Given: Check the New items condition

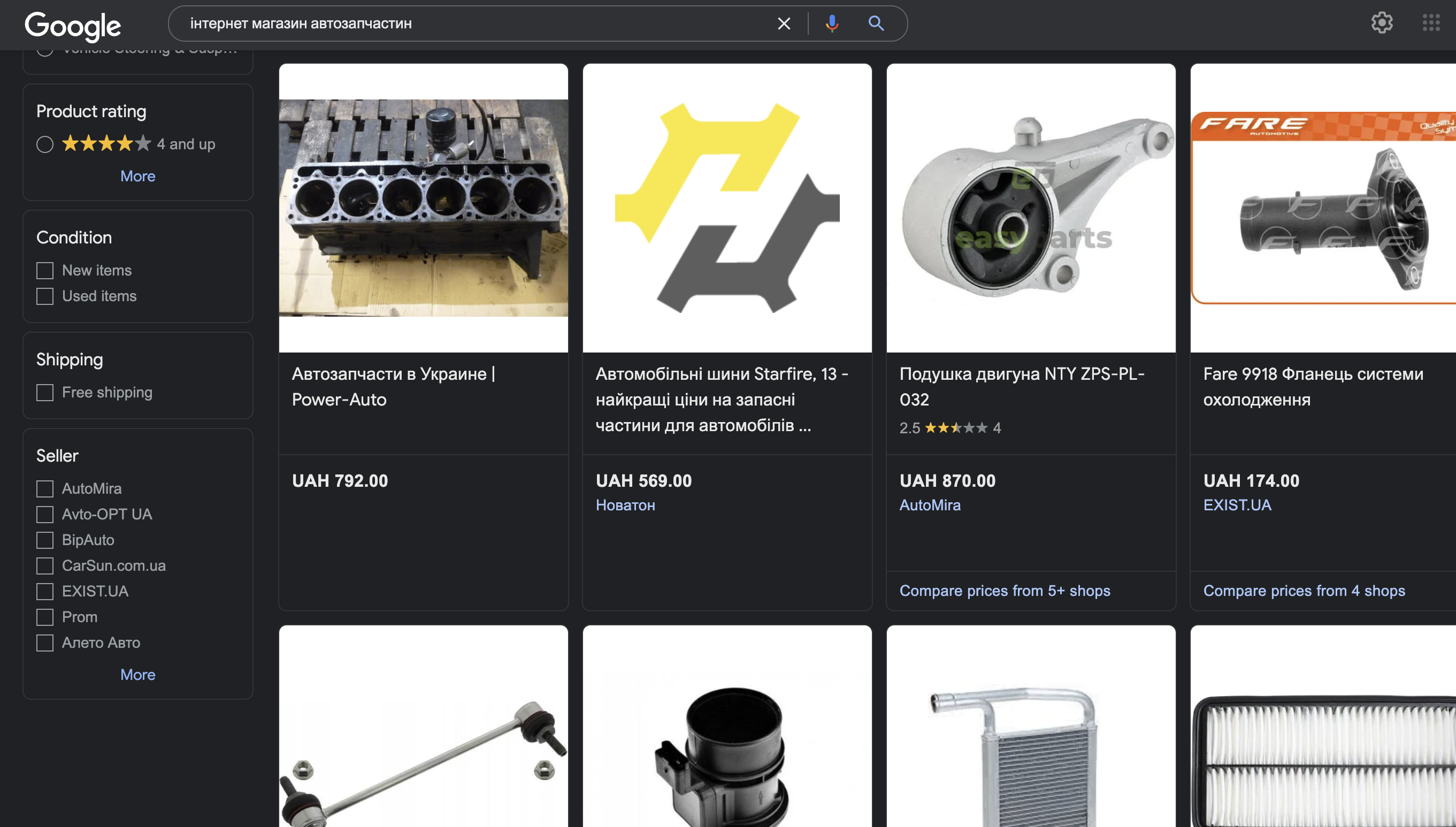Looking at the screenshot, I should click(45, 270).
